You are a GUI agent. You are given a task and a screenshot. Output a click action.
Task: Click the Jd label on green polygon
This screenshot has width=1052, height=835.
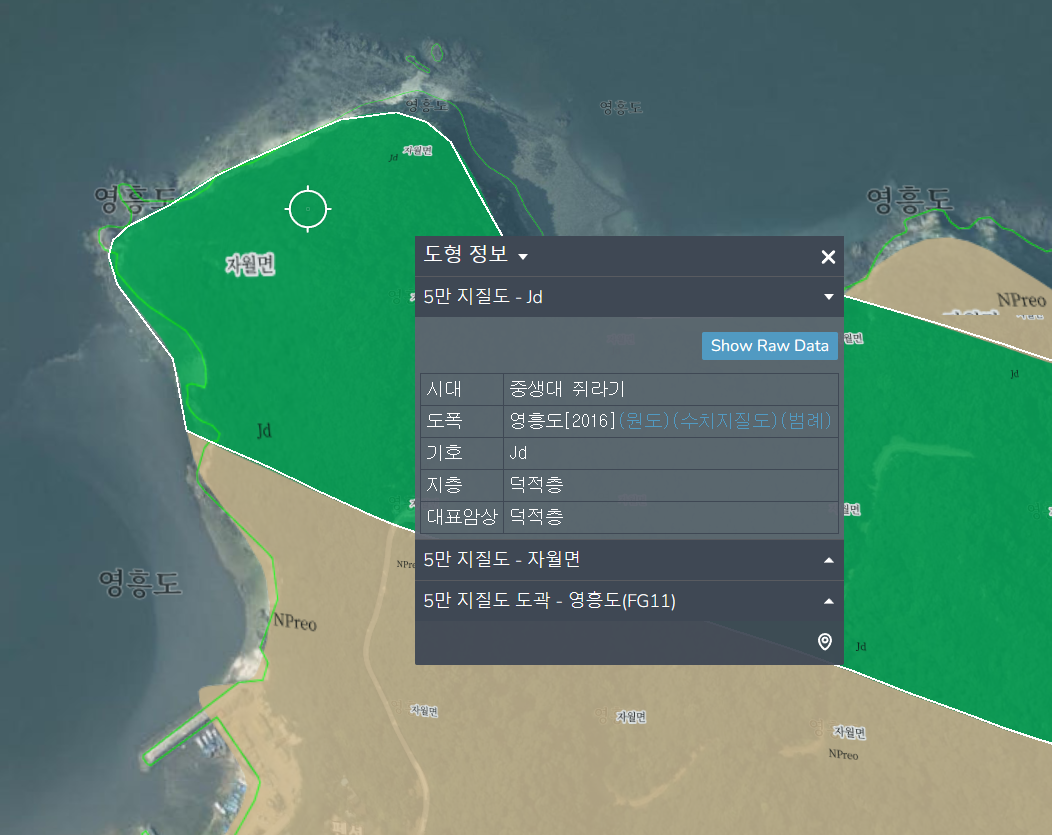pos(264,431)
